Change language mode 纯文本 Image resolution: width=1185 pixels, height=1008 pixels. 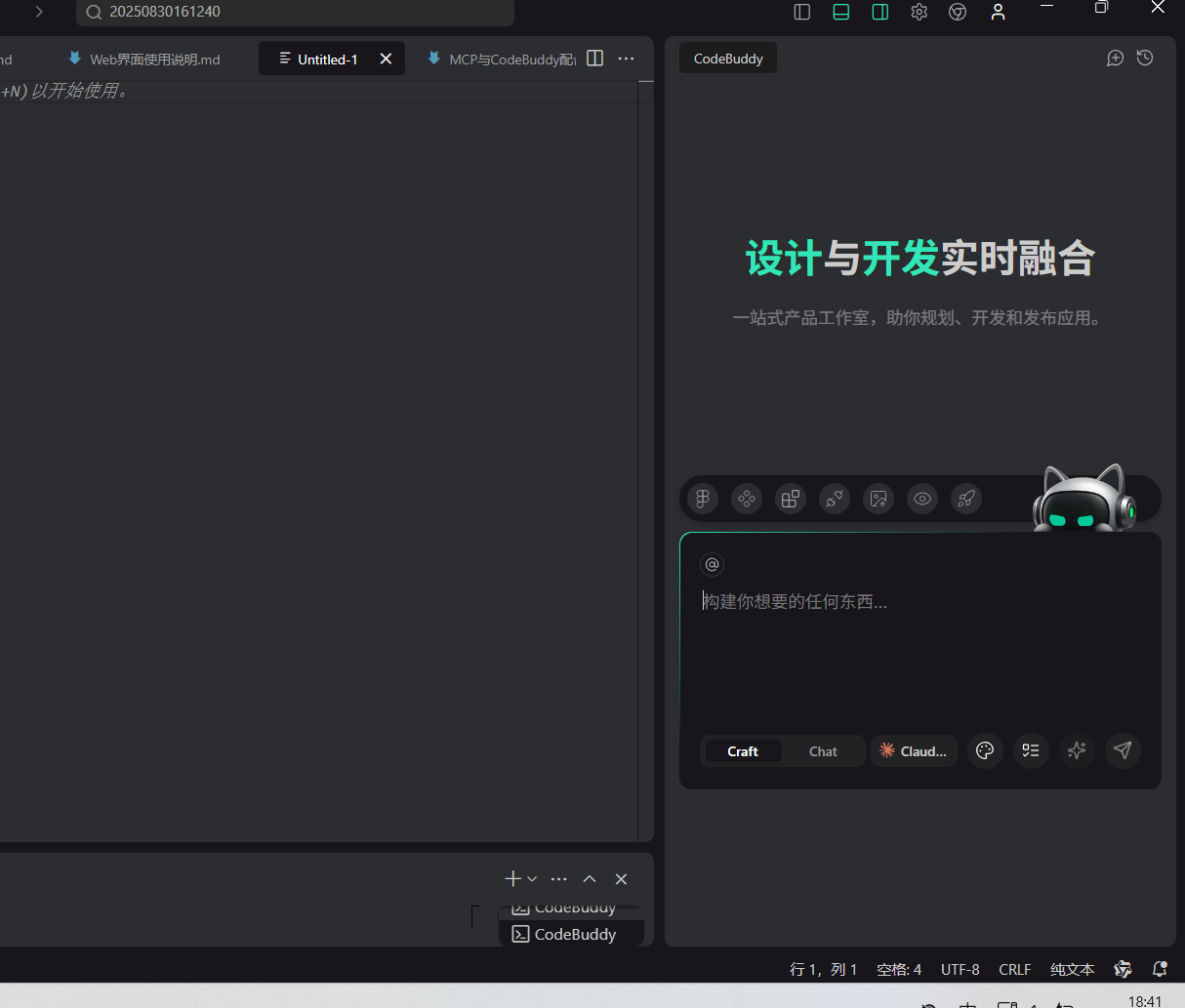click(1072, 969)
